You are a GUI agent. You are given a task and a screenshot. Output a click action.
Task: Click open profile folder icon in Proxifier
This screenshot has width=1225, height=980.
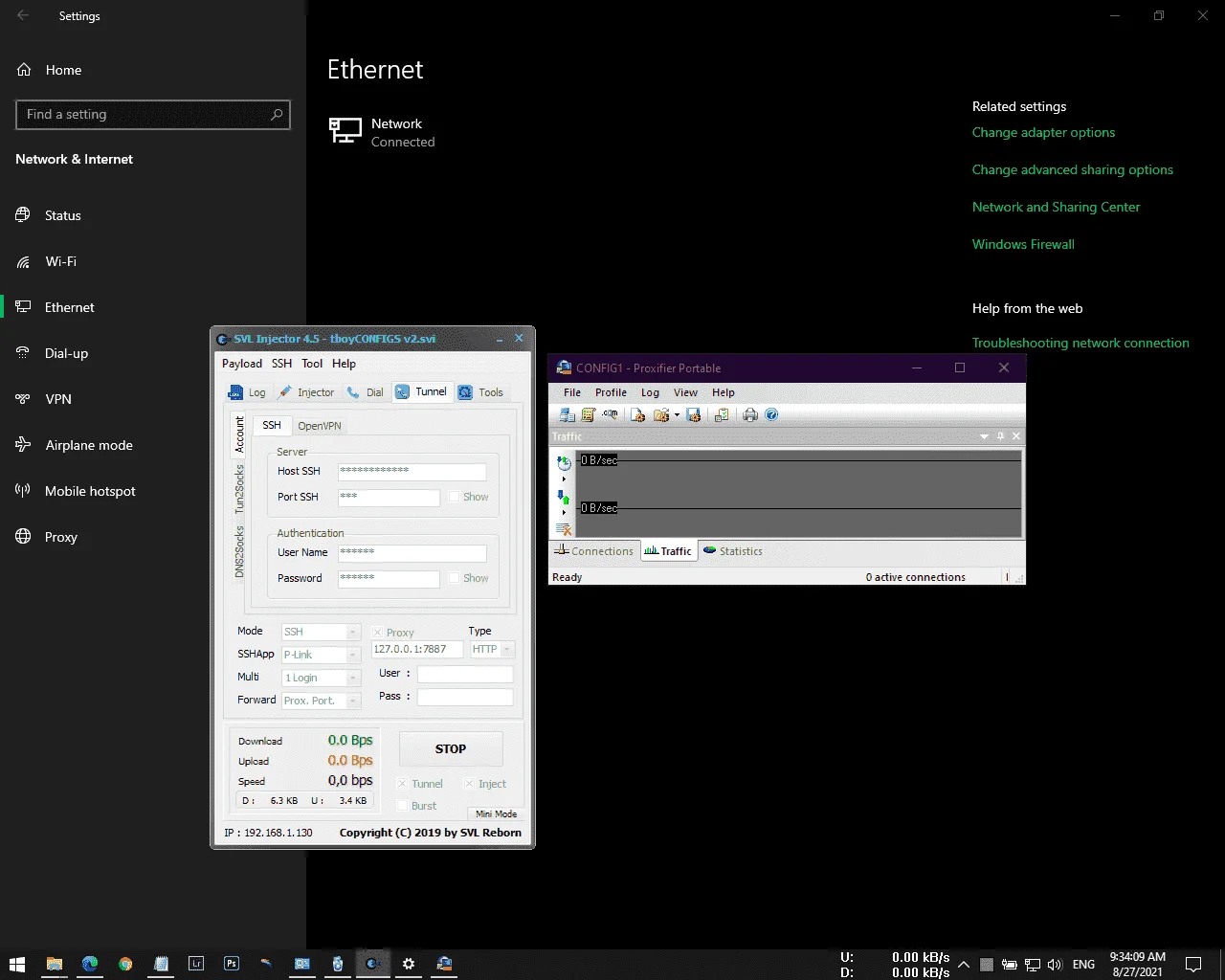(x=660, y=414)
